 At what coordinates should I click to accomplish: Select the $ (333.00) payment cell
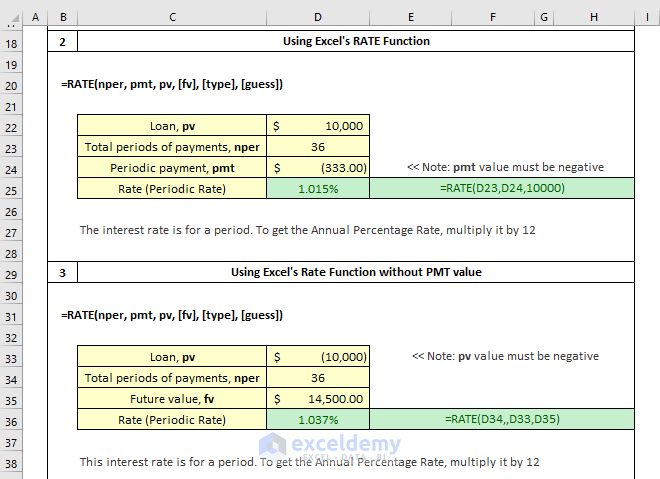(318, 168)
